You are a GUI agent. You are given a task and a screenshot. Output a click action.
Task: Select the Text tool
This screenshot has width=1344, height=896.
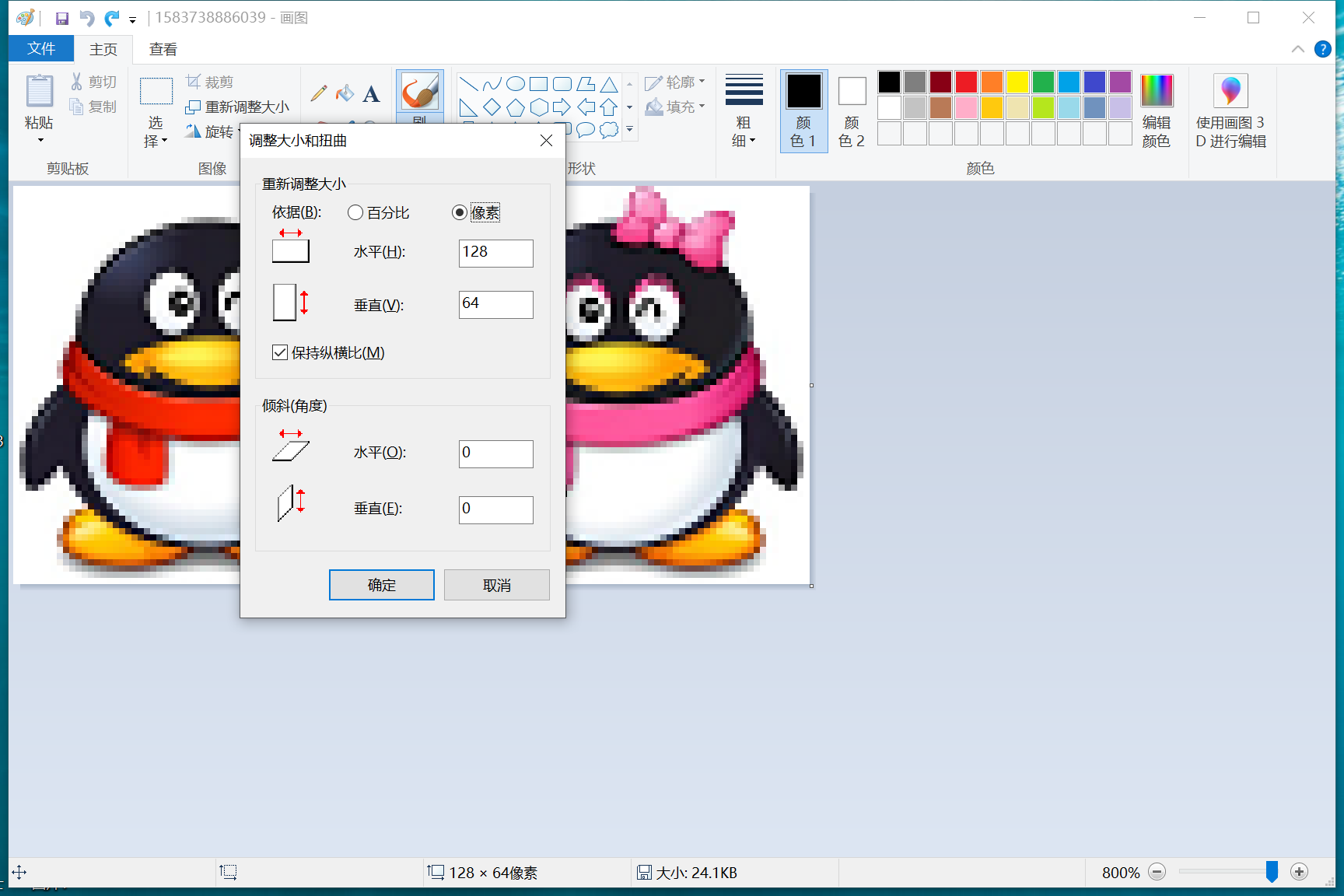[372, 93]
